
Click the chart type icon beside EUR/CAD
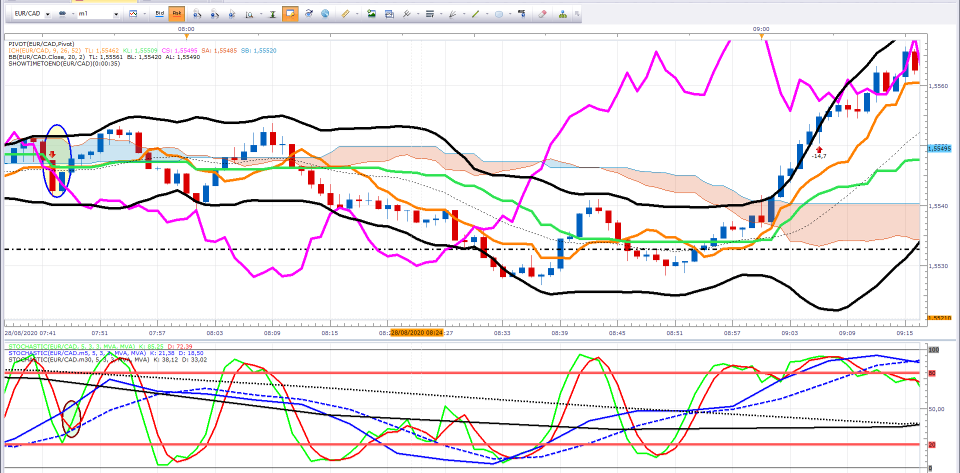pyautogui.click(x=62, y=13)
